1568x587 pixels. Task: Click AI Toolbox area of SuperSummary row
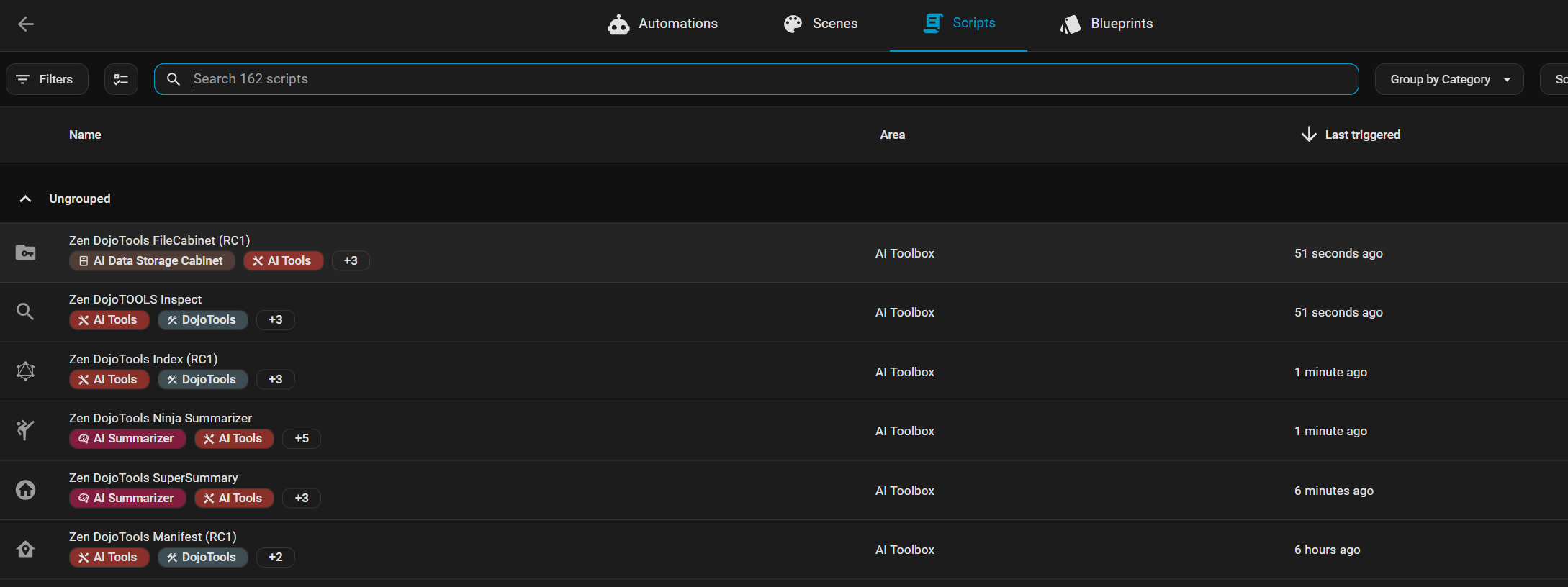[905, 491]
